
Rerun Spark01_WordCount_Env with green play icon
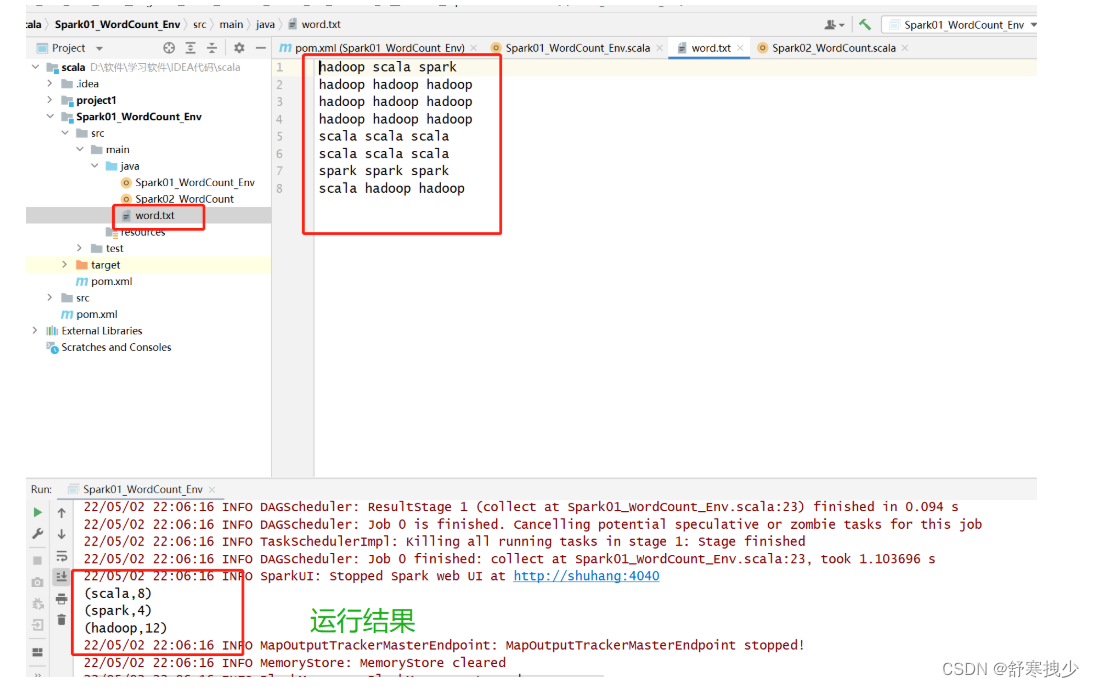(38, 513)
